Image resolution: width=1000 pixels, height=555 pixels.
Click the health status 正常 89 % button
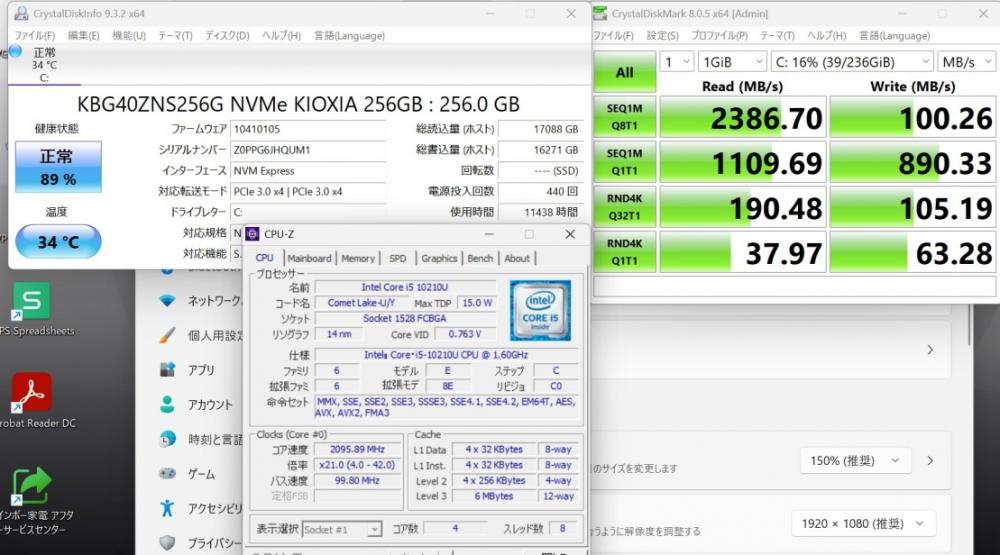(x=58, y=166)
